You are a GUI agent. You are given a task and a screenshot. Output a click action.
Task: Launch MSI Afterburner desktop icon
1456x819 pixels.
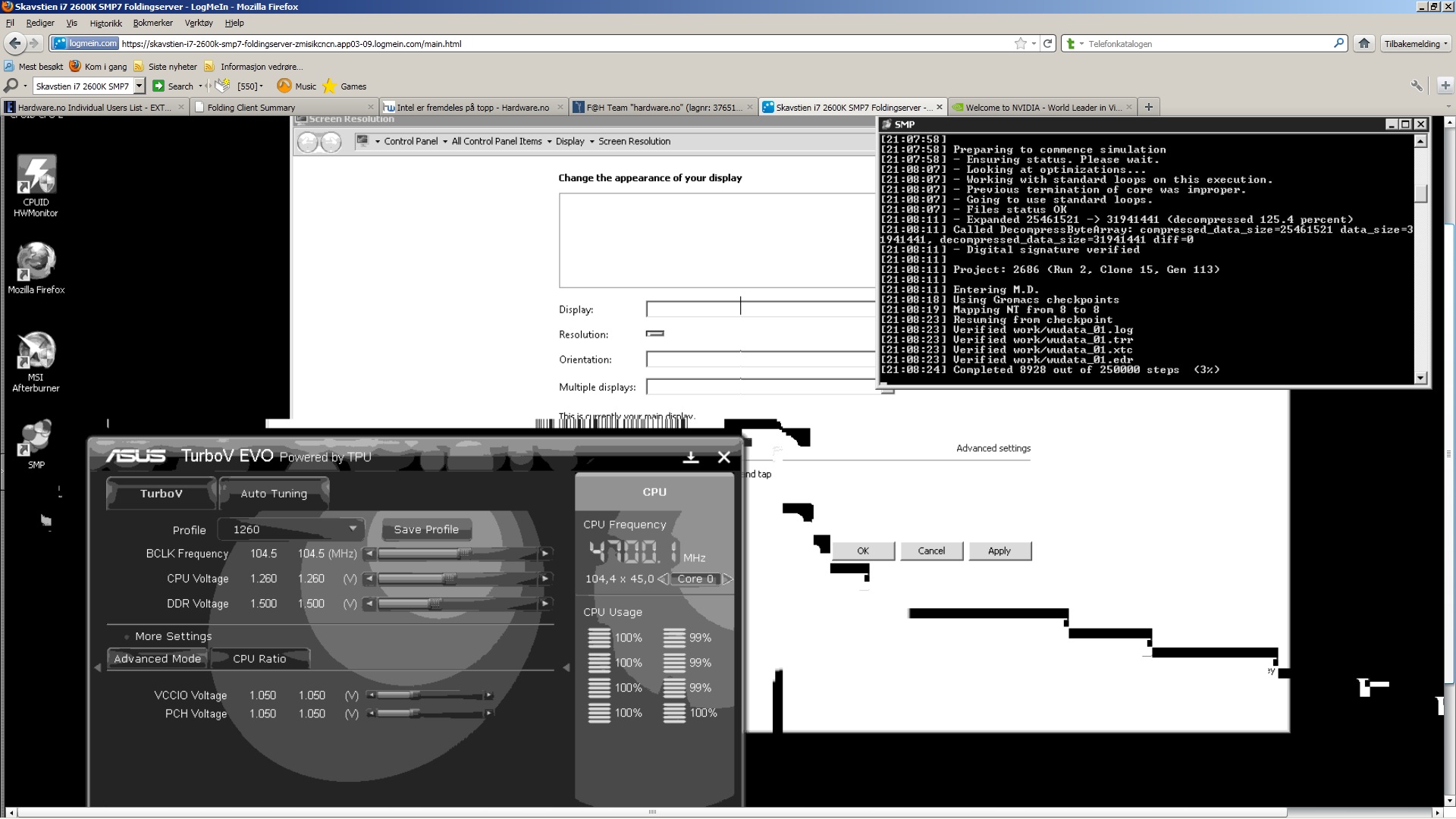36,362
